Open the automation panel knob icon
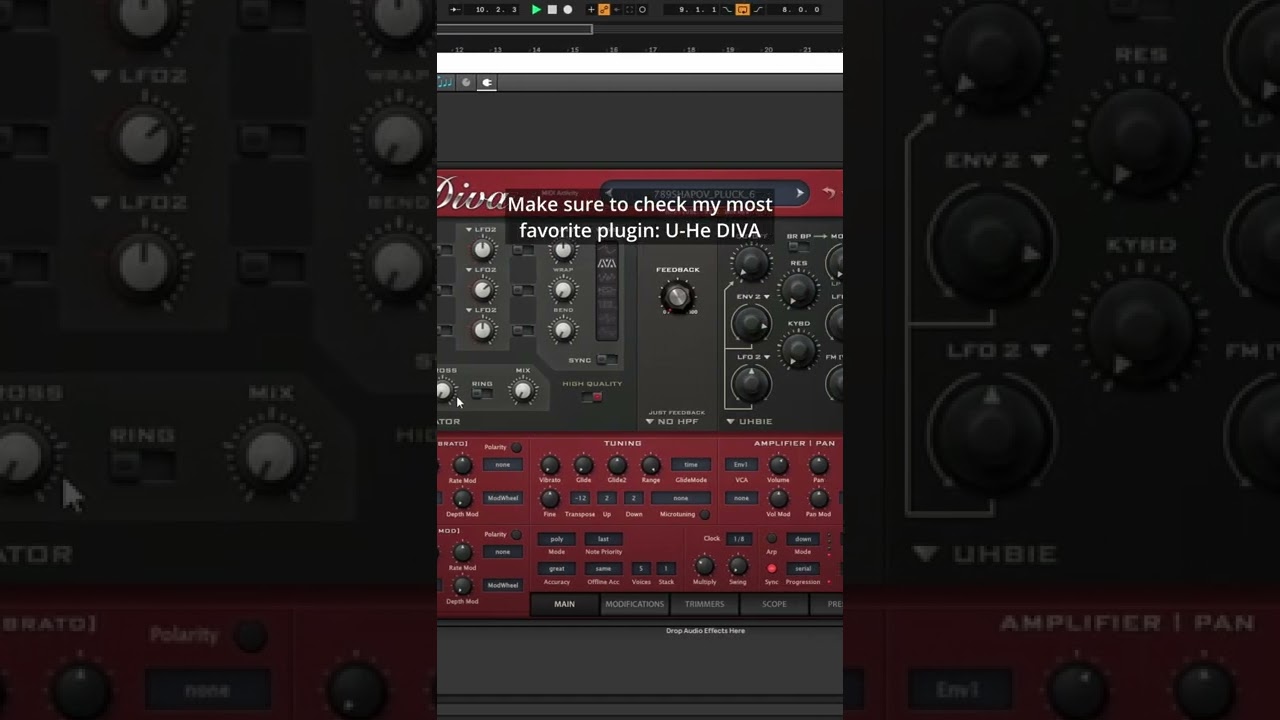The image size is (1280, 720). point(466,83)
